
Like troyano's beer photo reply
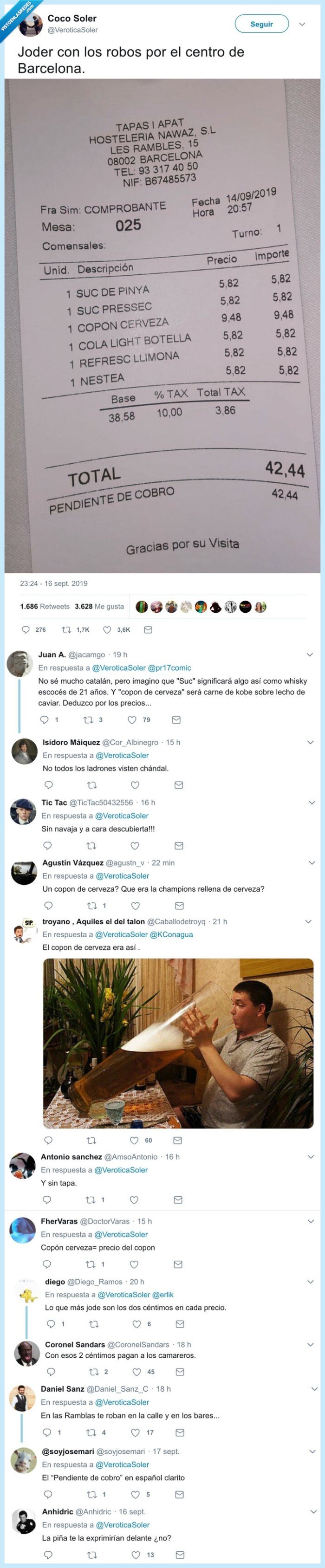click(134, 1140)
